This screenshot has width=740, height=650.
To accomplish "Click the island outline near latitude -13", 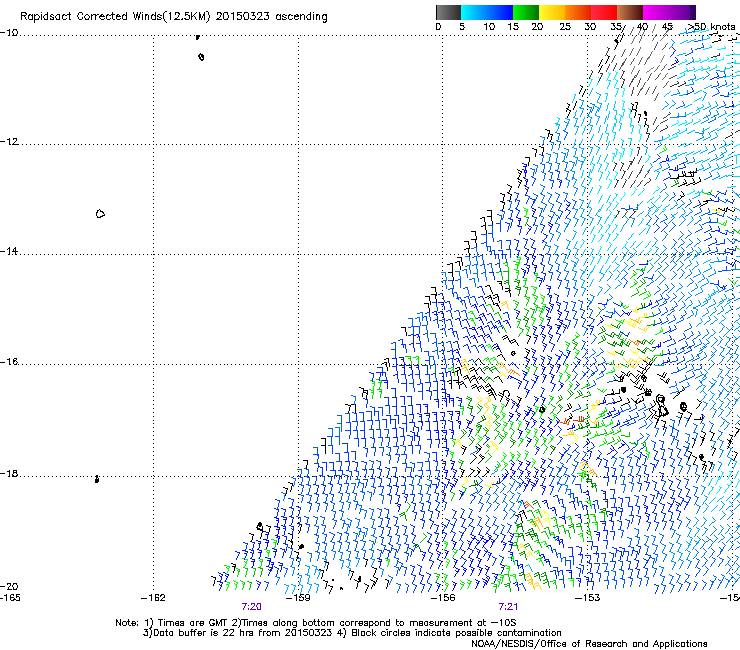I will pyautogui.click(x=100, y=214).
